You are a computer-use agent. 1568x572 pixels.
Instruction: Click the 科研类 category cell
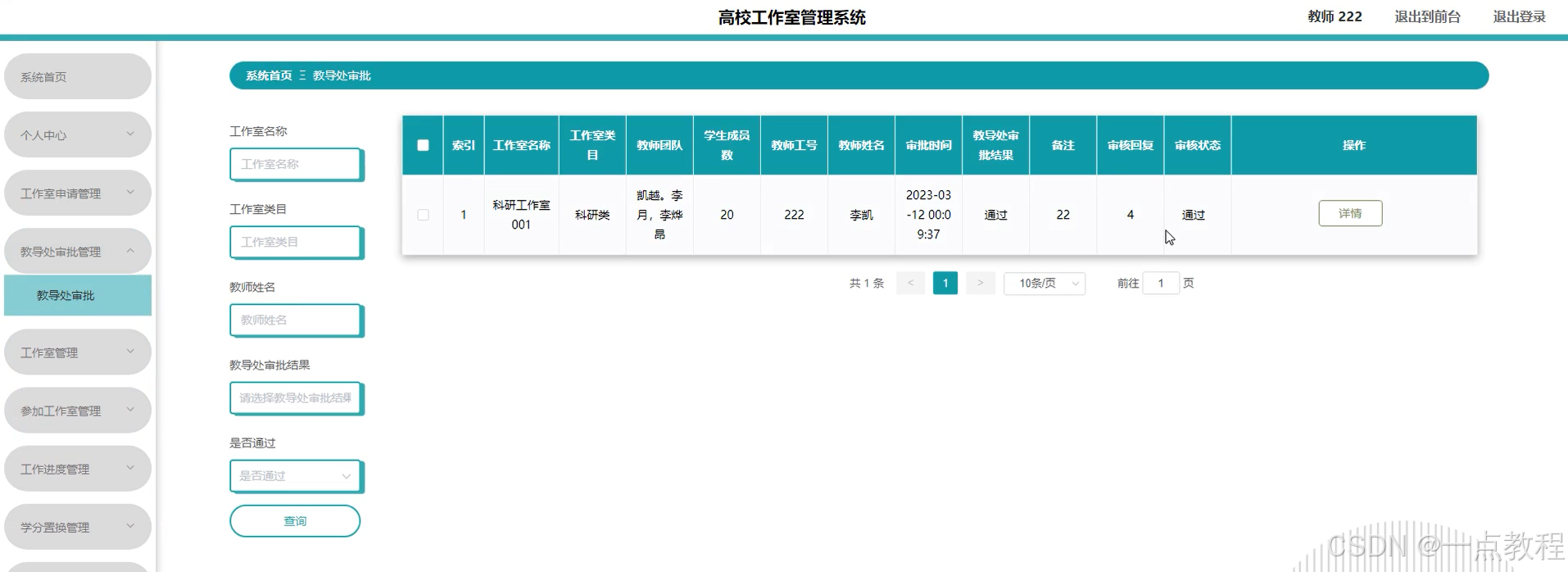[x=592, y=215]
